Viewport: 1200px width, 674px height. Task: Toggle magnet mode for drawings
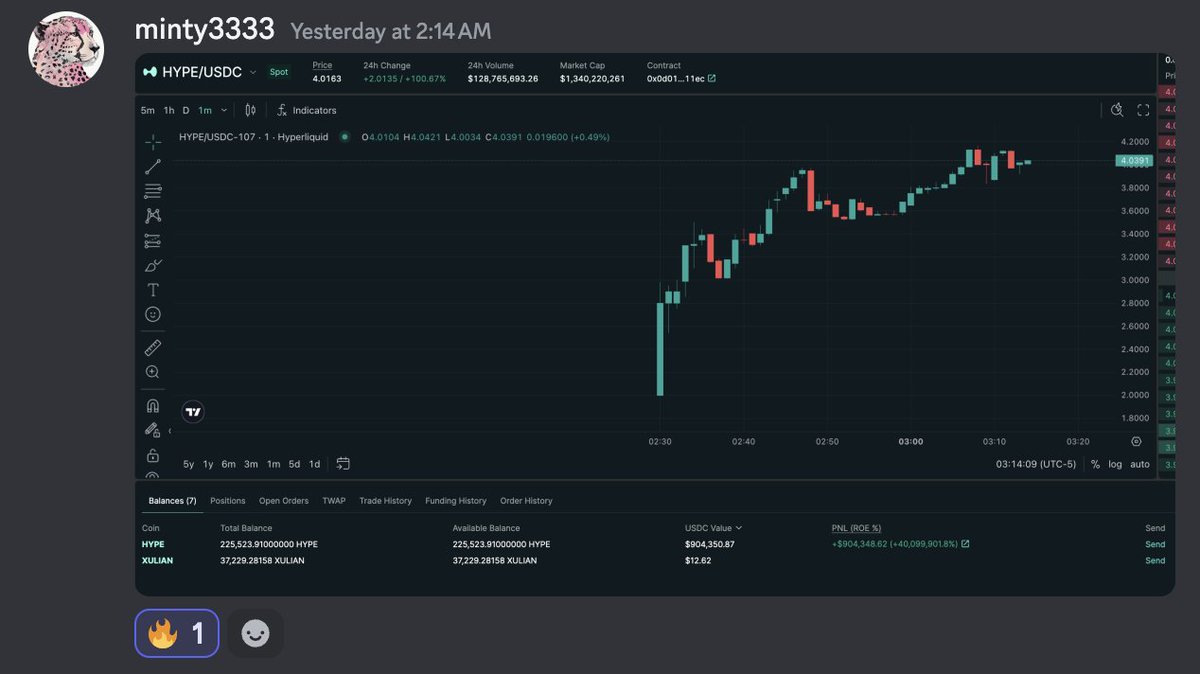tap(152, 406)
